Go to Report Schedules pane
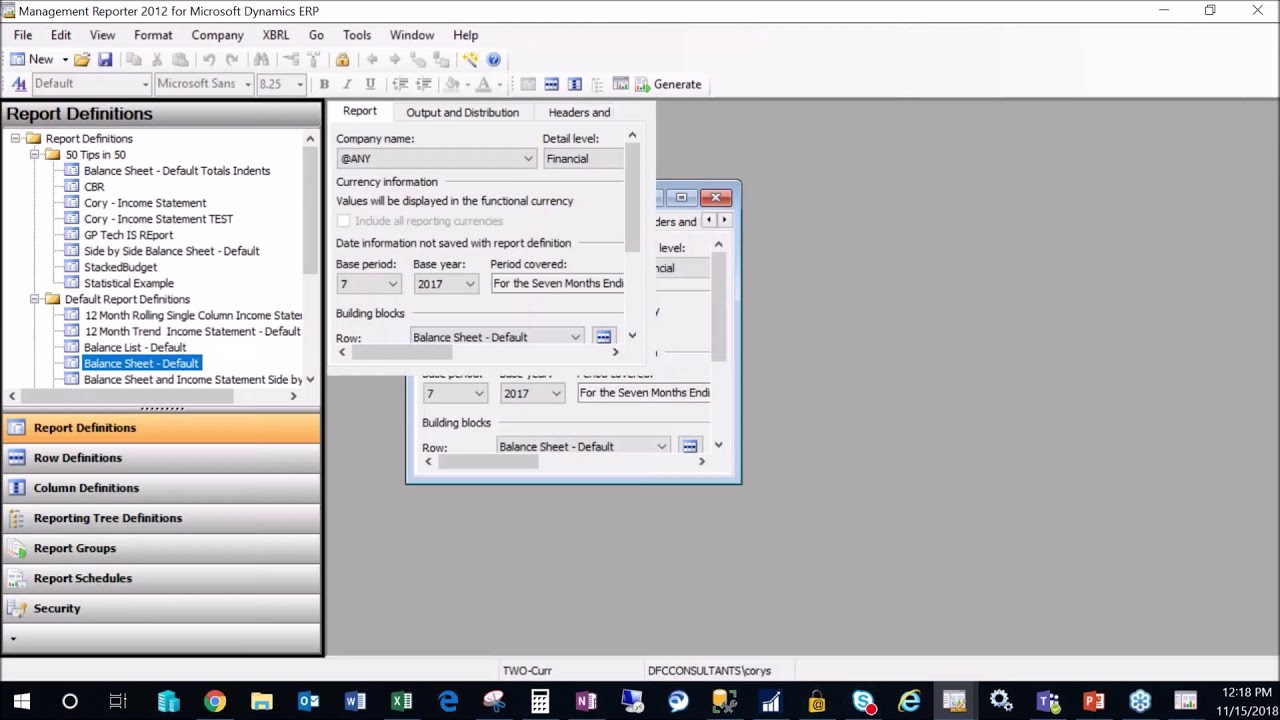The image size is (1280, 720). [162, 578]
